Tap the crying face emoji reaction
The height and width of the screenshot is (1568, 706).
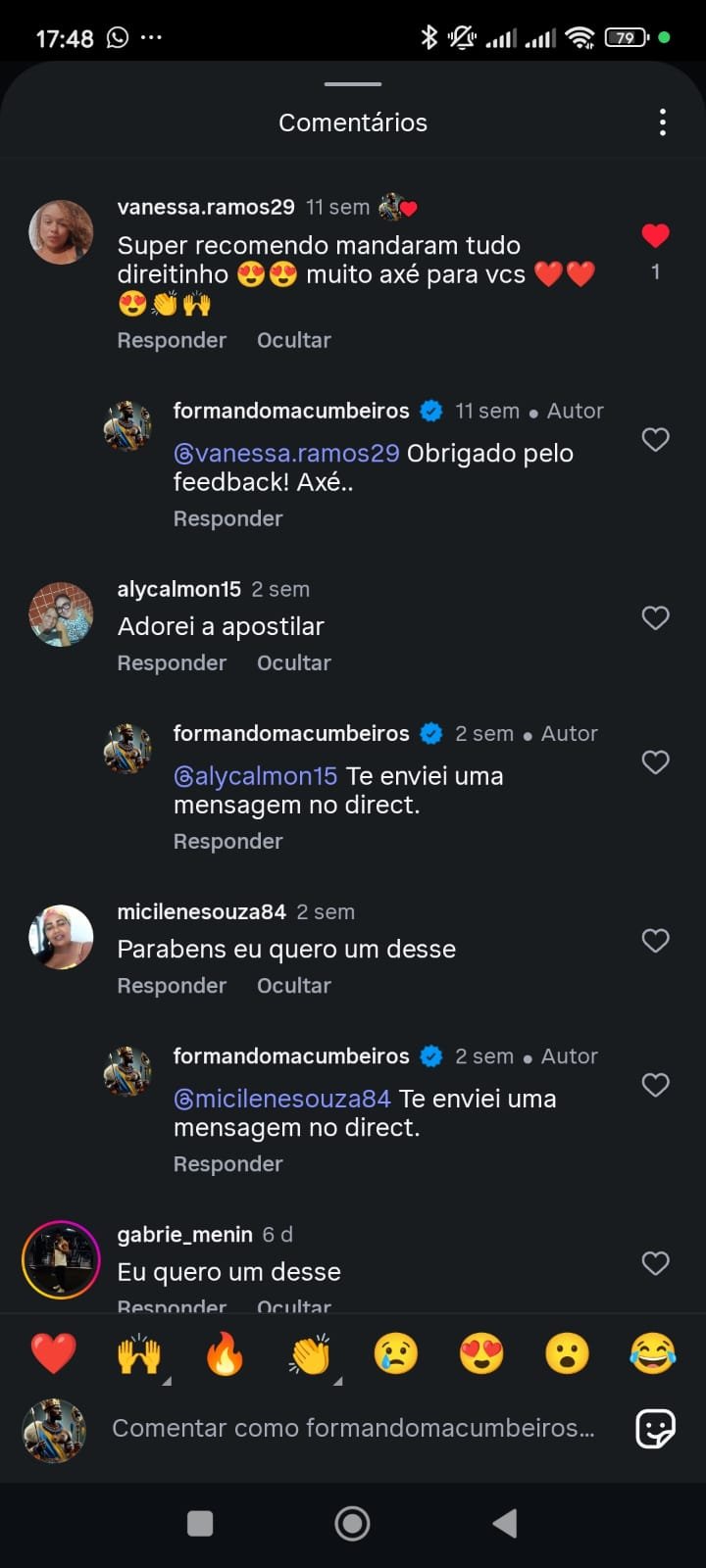[x=396, y=1355]
